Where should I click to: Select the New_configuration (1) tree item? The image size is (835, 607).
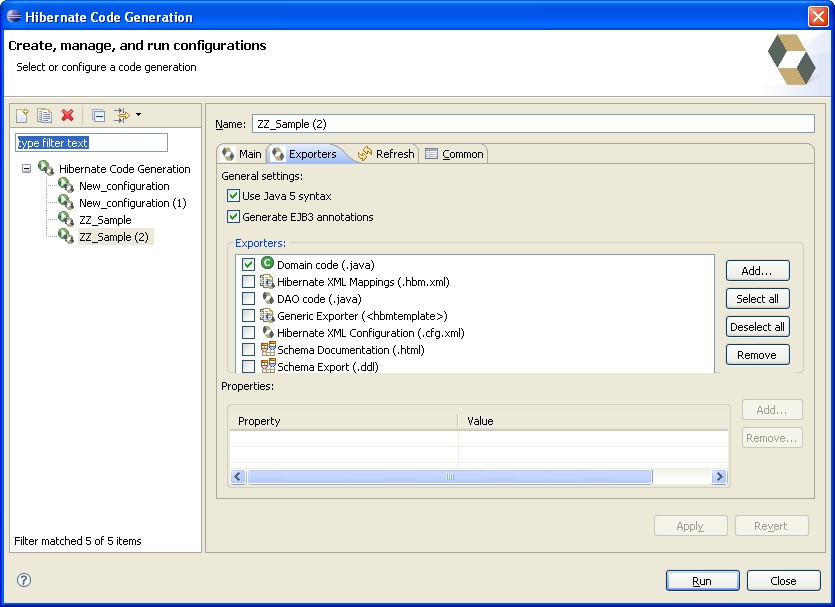point(132,203)
